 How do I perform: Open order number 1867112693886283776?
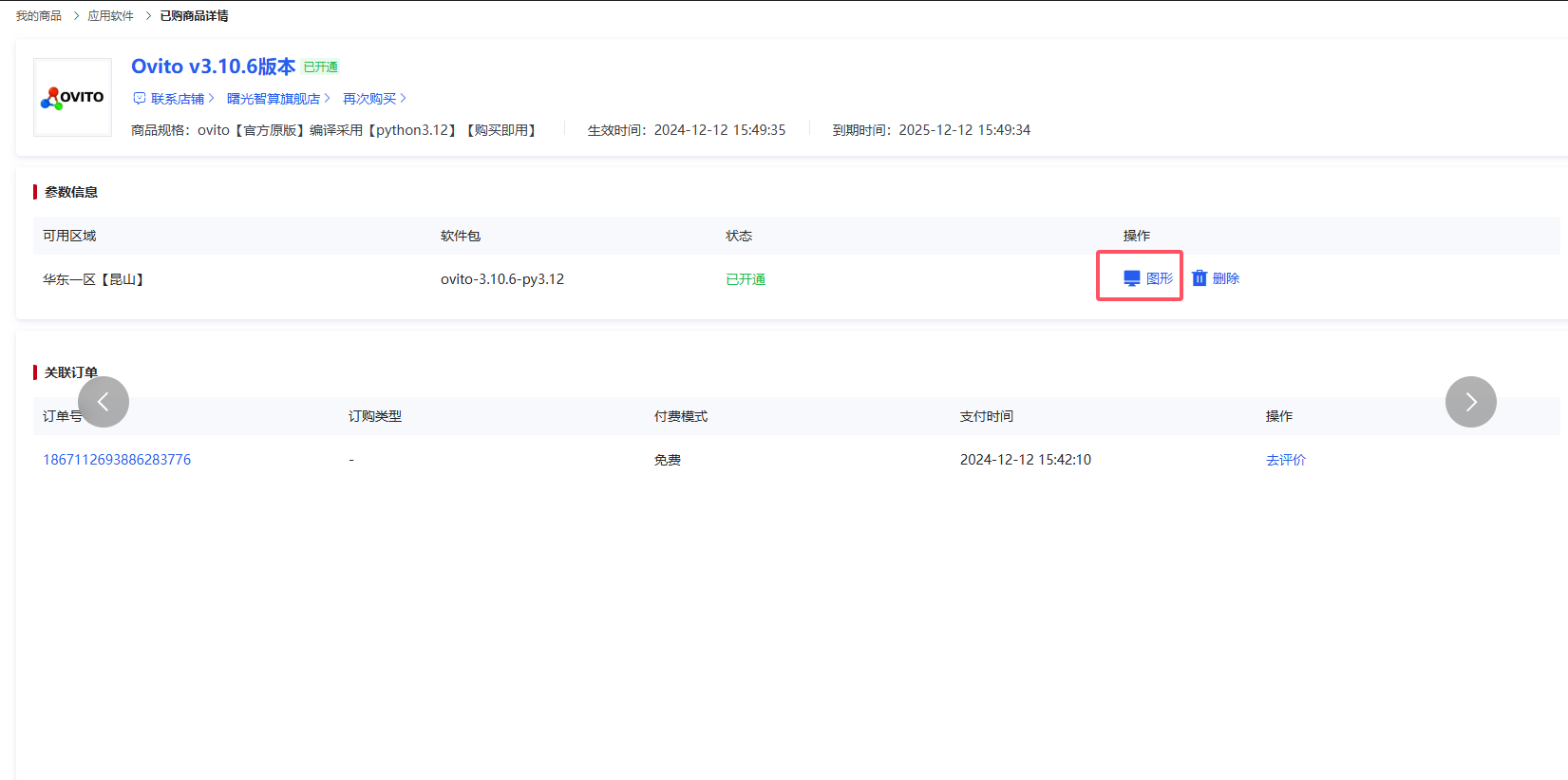pyautogui.click(x=117, y=460)
